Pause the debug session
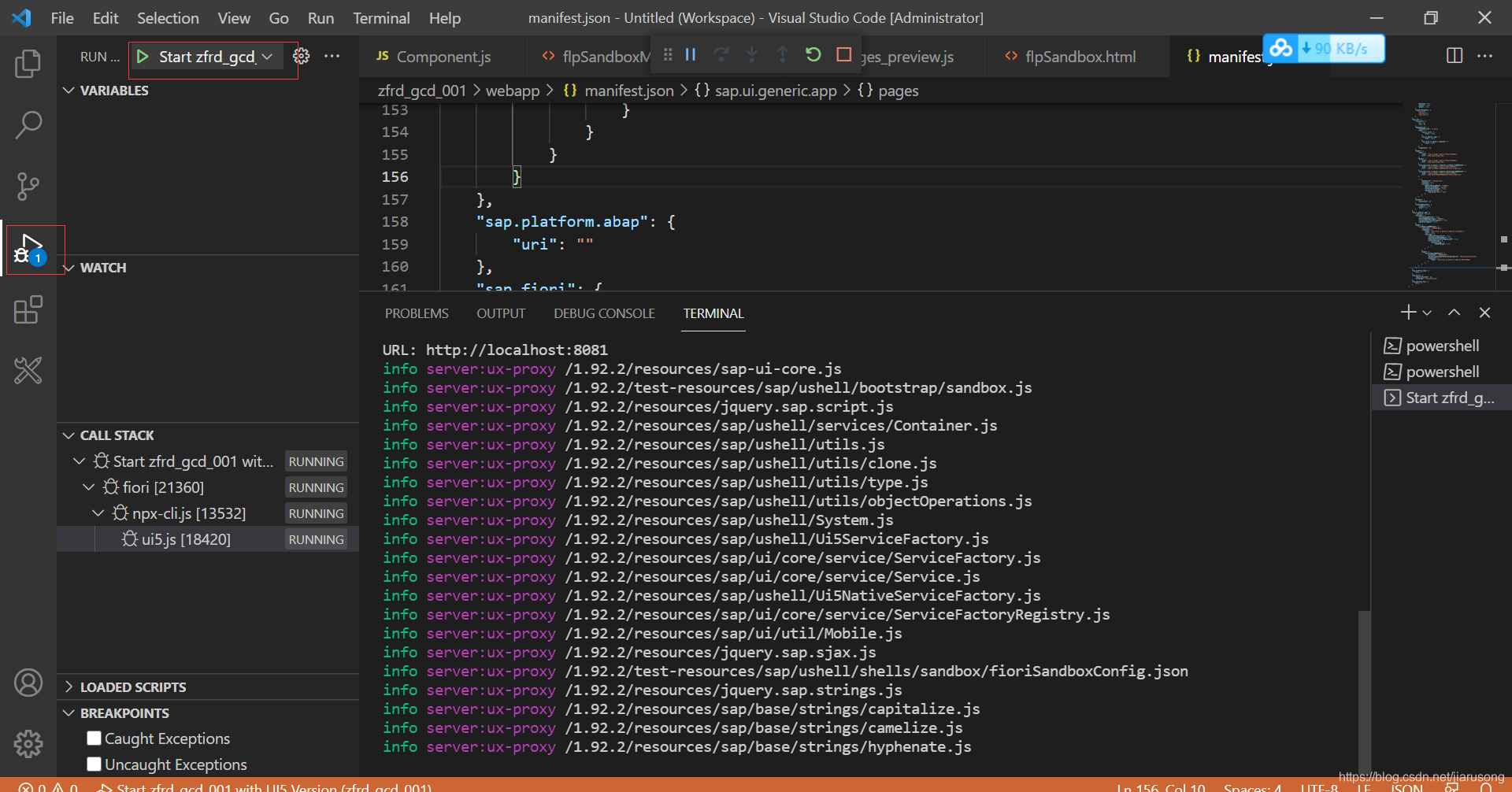 pos(691,54)
